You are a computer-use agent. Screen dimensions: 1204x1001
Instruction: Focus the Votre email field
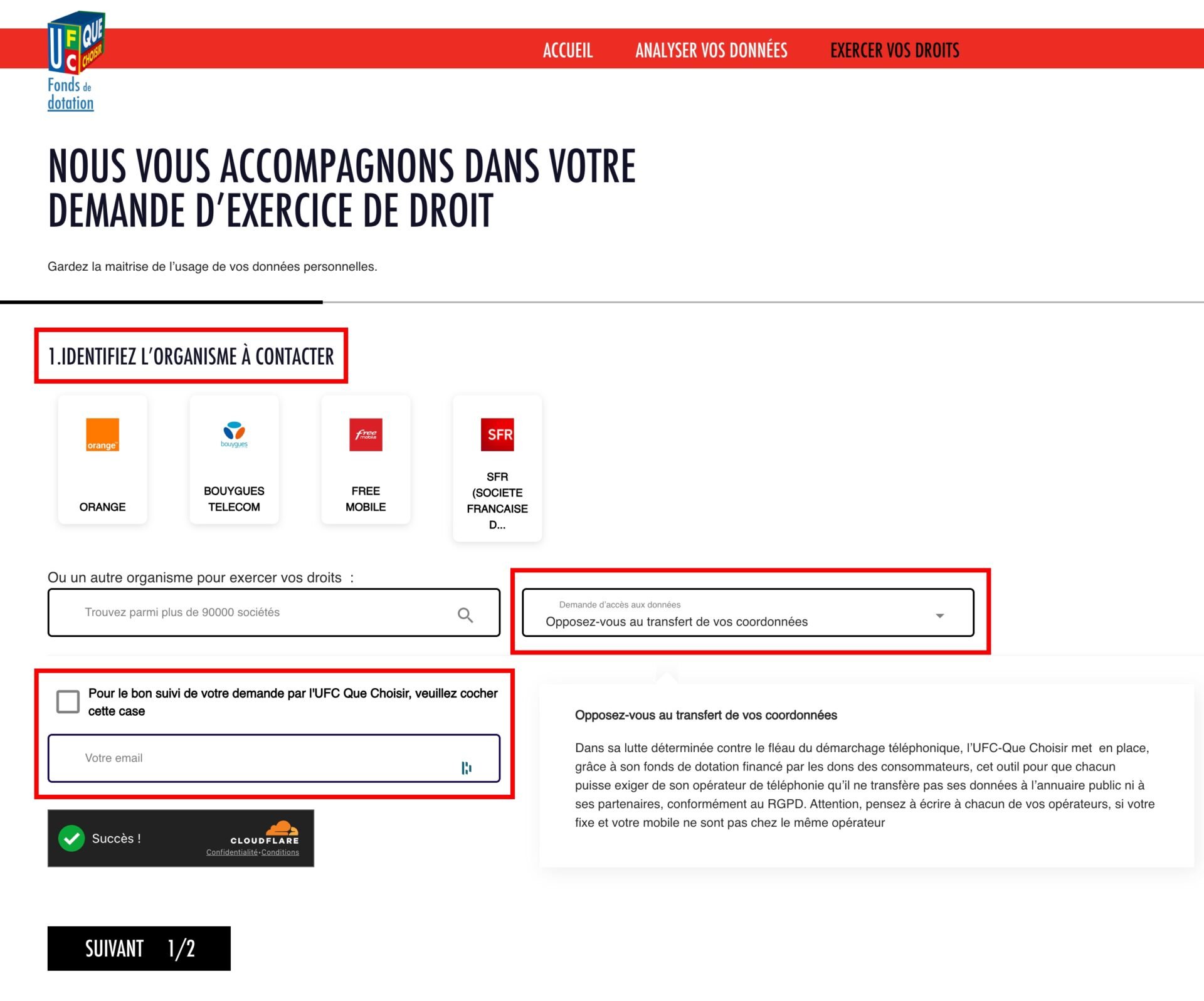coord(274,758)
